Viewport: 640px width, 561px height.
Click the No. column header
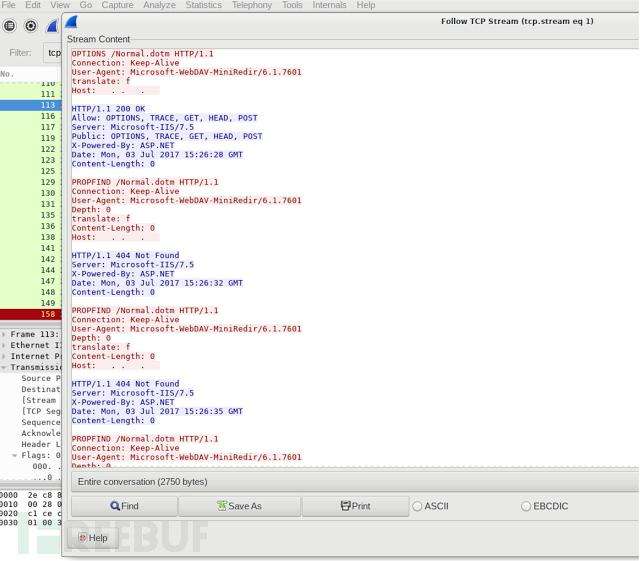[31, 74]
